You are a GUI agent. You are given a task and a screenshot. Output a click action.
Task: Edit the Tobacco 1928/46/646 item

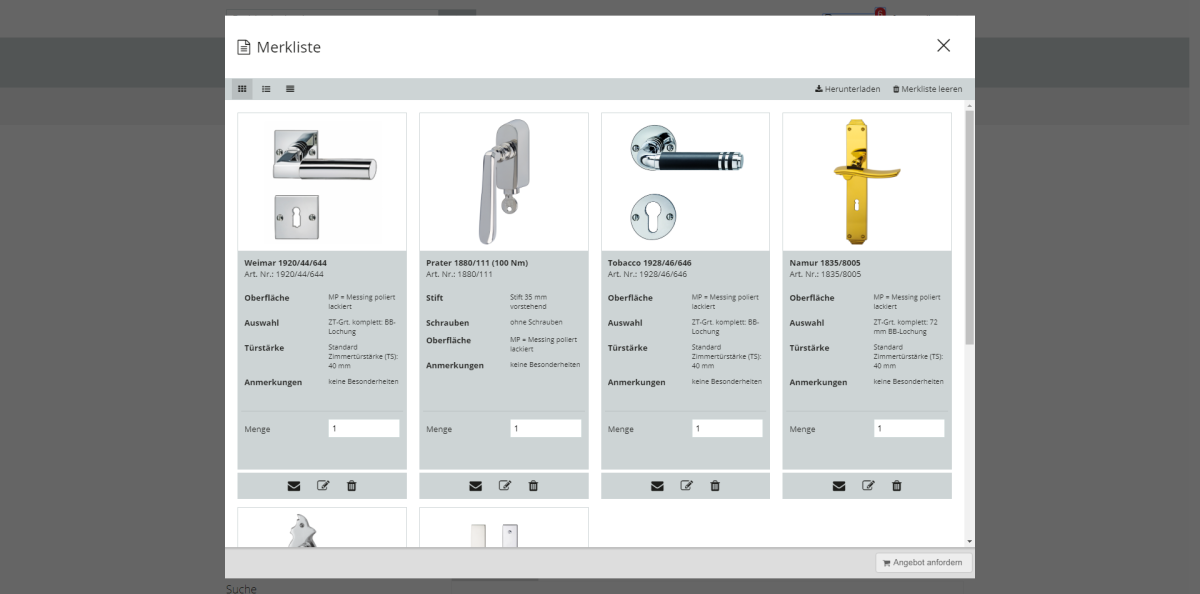click(x=687, y=486)
